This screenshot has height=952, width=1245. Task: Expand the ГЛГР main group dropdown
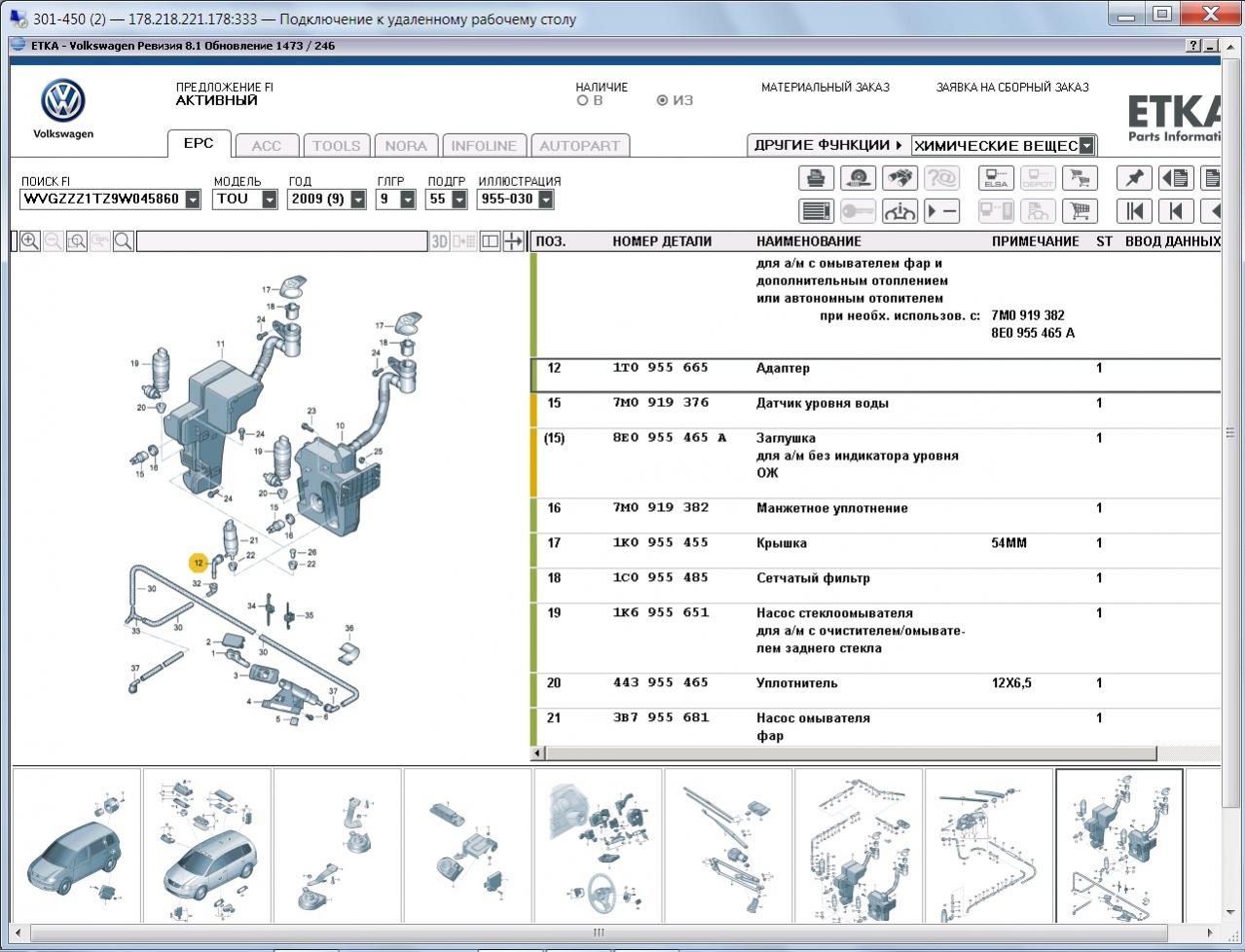408,200
